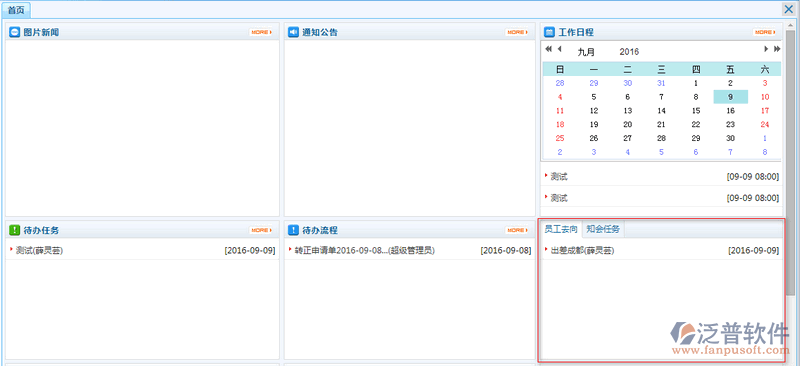This screenshot has height=366, width=800.
Task: Click the 通知公告 speaker icon
Action: pos(293,32)
